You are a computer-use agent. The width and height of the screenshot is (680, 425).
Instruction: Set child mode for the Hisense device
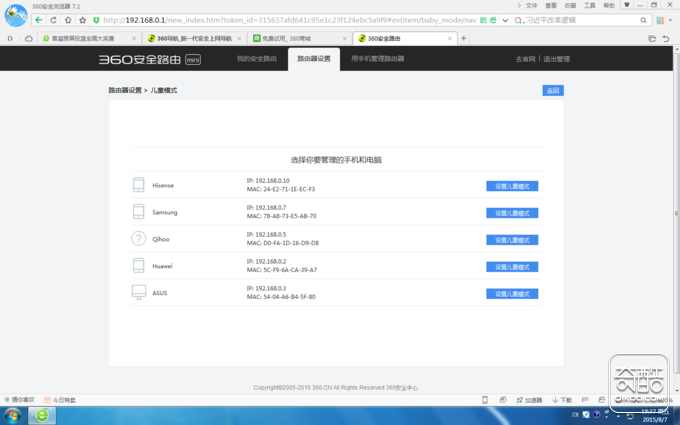tap(512, 186)
